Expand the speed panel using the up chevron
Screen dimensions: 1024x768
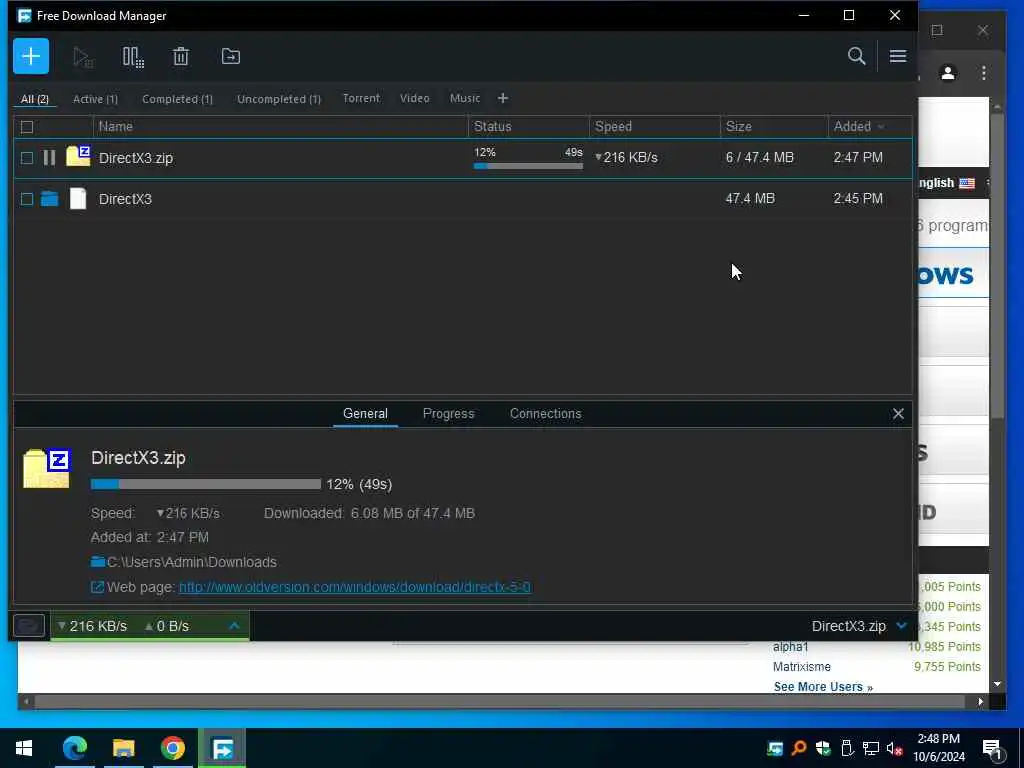pos(234,626)
